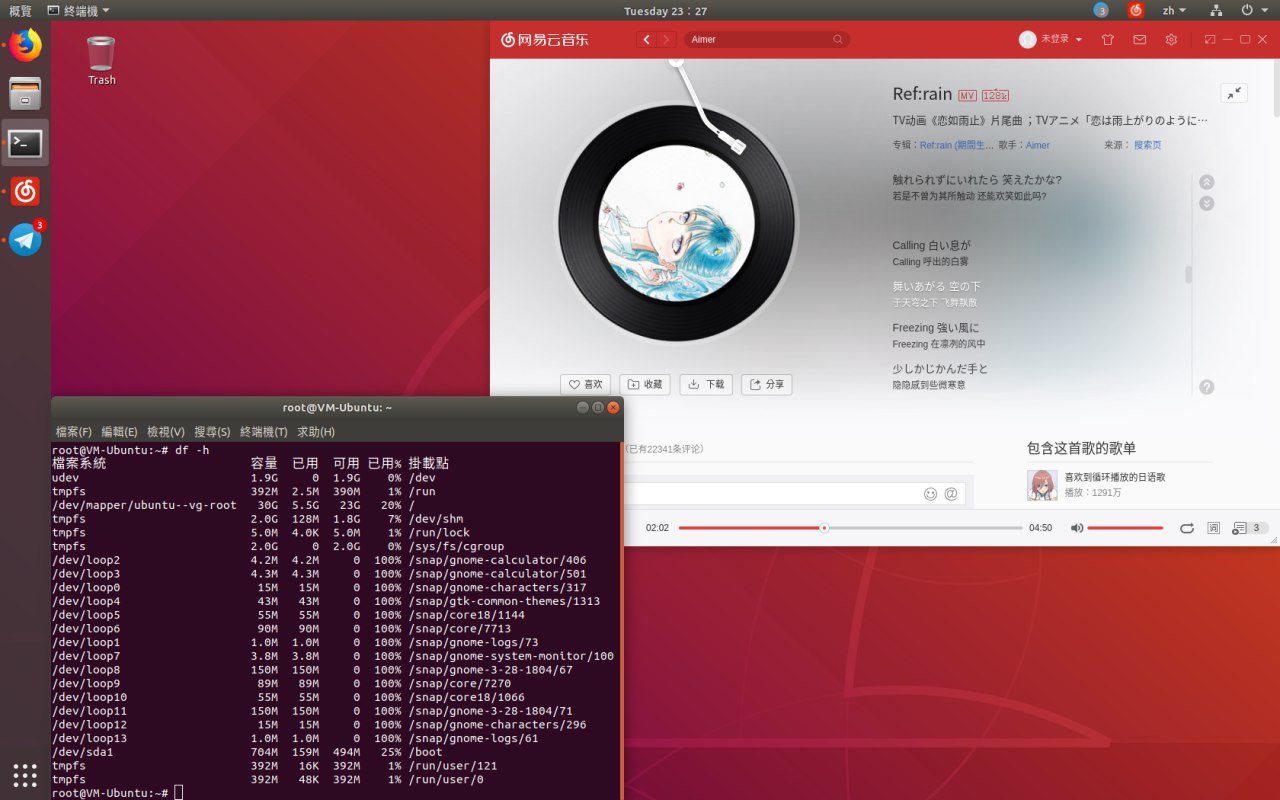The width and height of the screenshot is (1280, 800).
Task: Click 概覽 Activities in top bar
Action: 20,10
